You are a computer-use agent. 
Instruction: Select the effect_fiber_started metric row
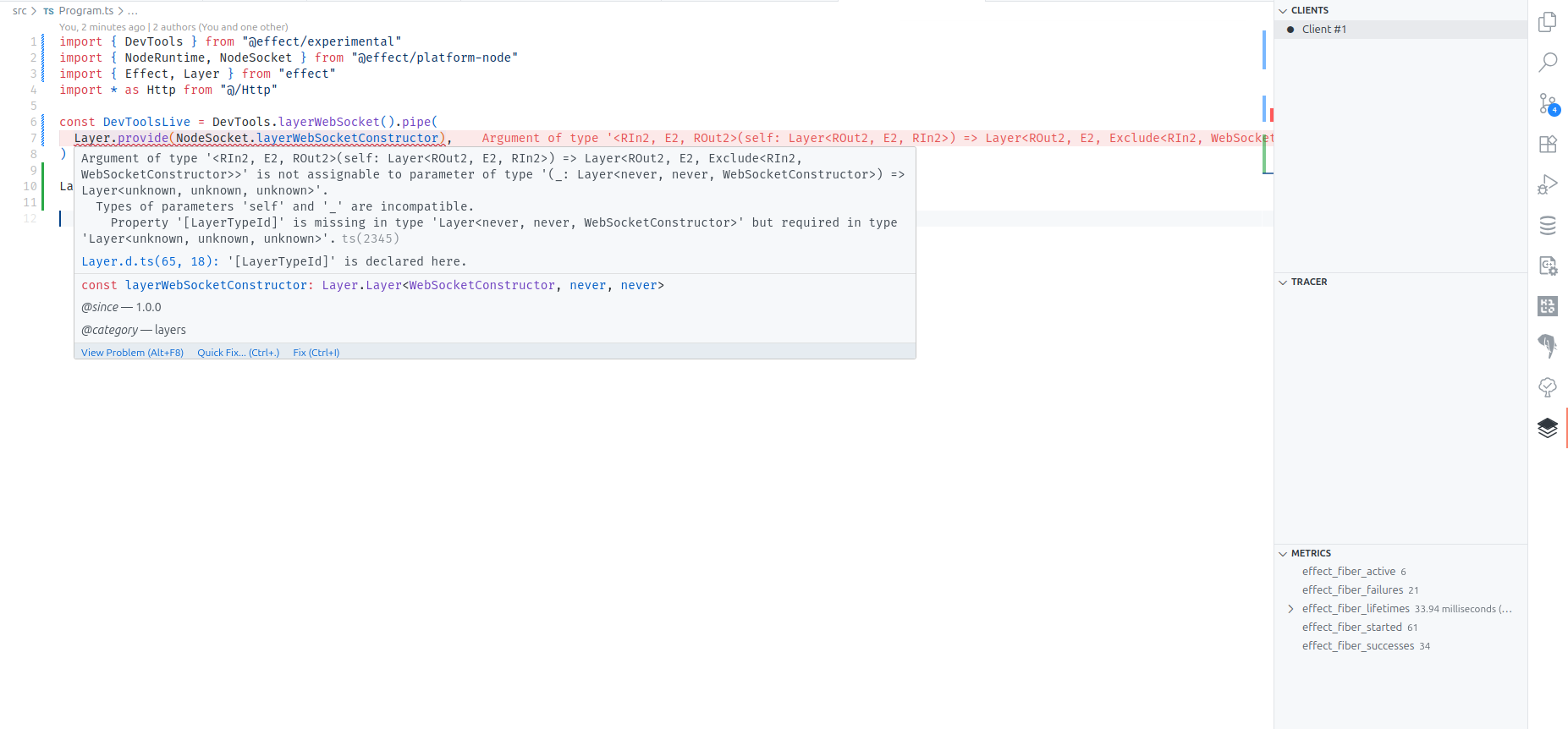point(1400,628)
